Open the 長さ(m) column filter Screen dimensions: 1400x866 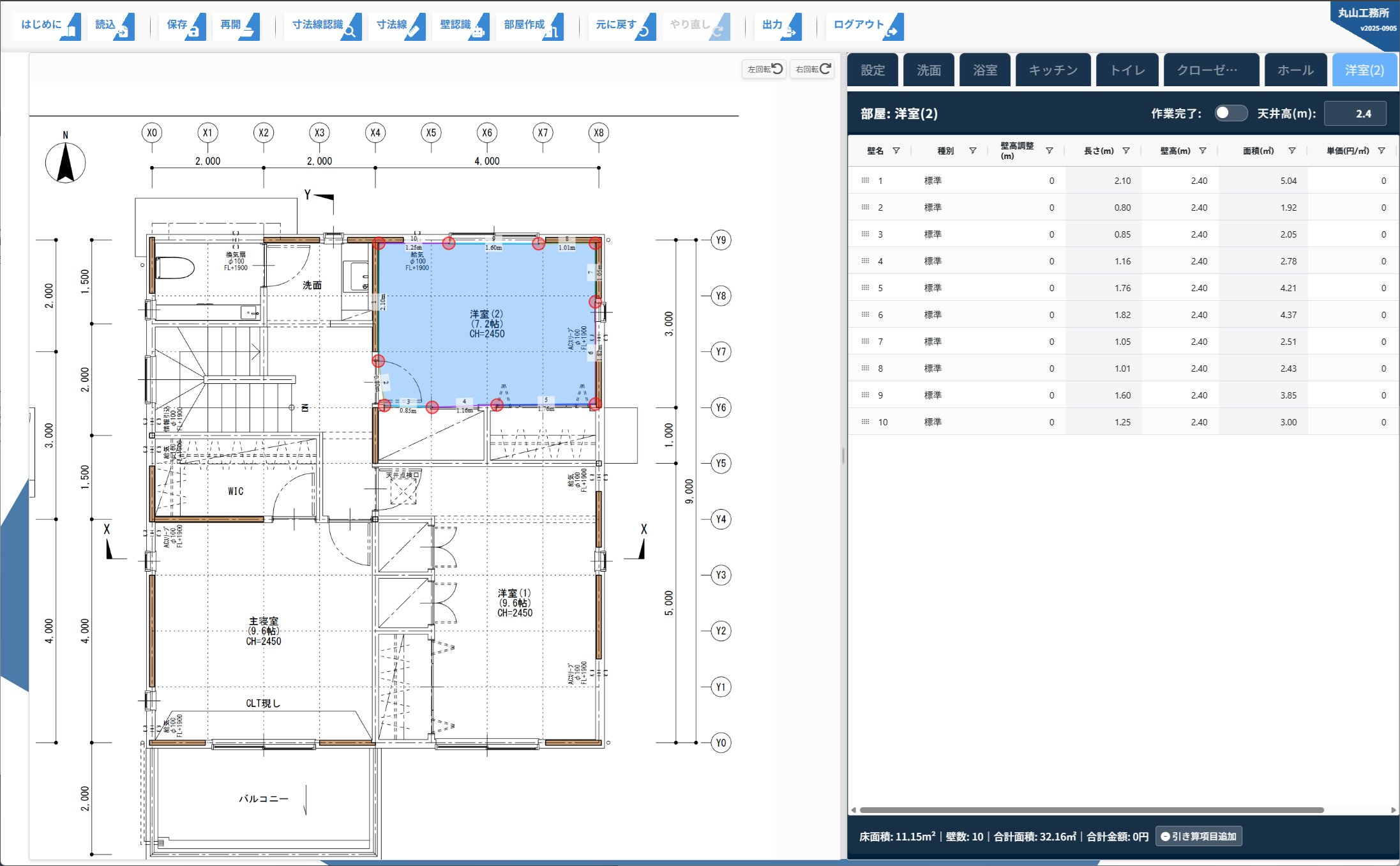[x=1126, y=151]
